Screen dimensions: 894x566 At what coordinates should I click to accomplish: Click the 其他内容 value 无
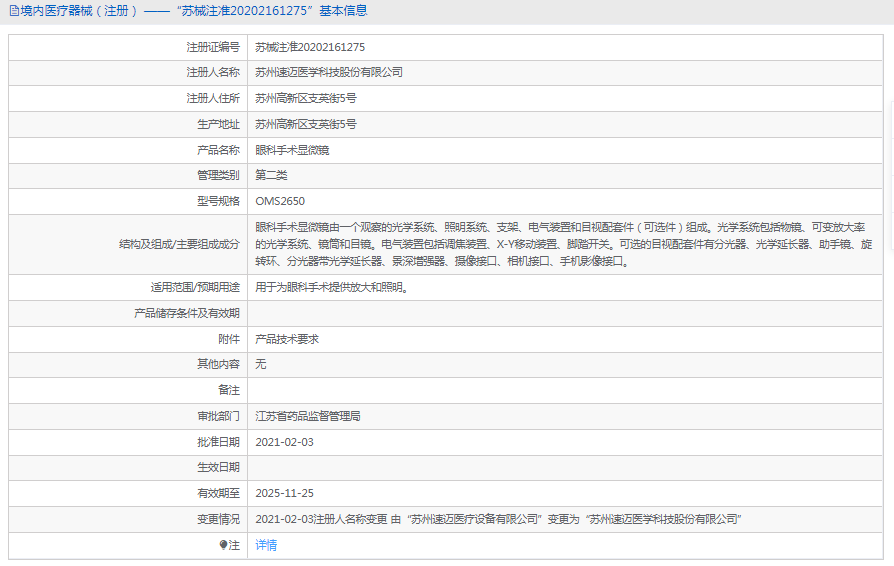click(261, 364)
